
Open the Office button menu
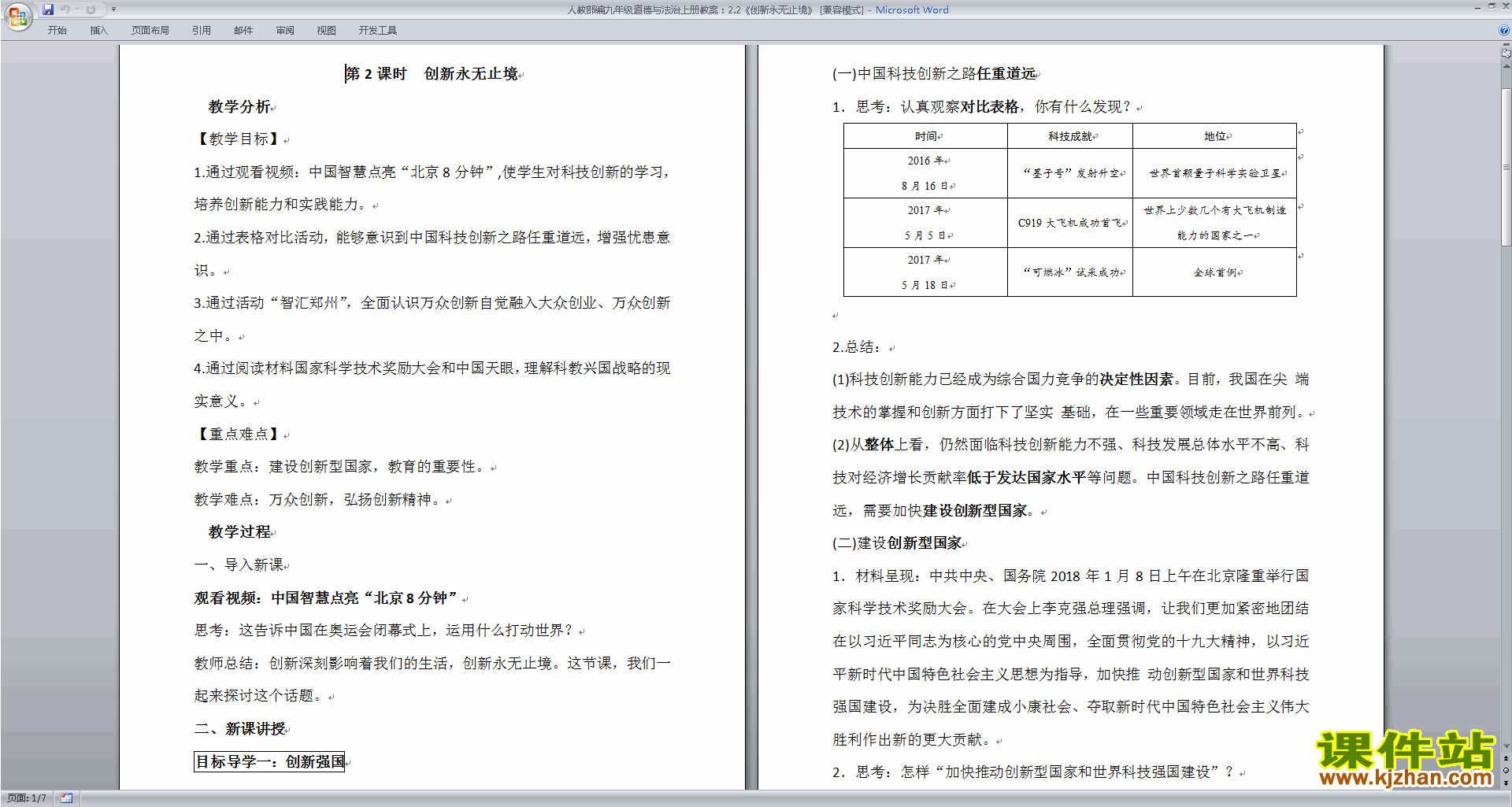point(17,16)
